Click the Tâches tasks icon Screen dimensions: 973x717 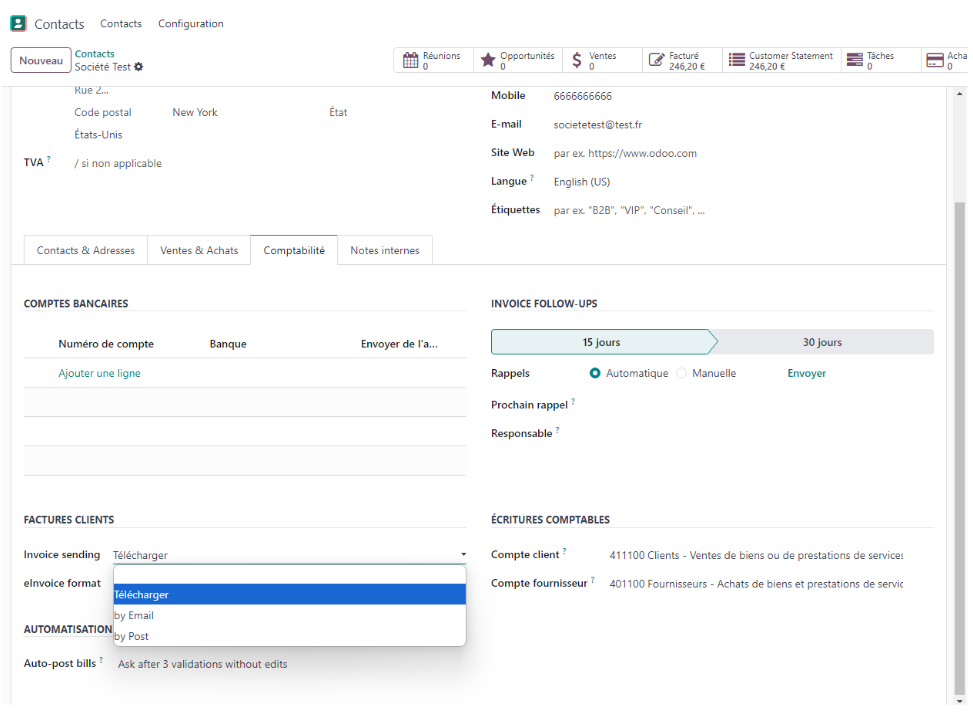point(854,60)
